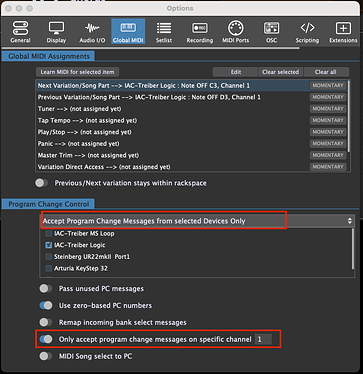The width and height of the screenshot is (363, 374).
Task: Enable Pass unused PC messages
Action: 46,289
